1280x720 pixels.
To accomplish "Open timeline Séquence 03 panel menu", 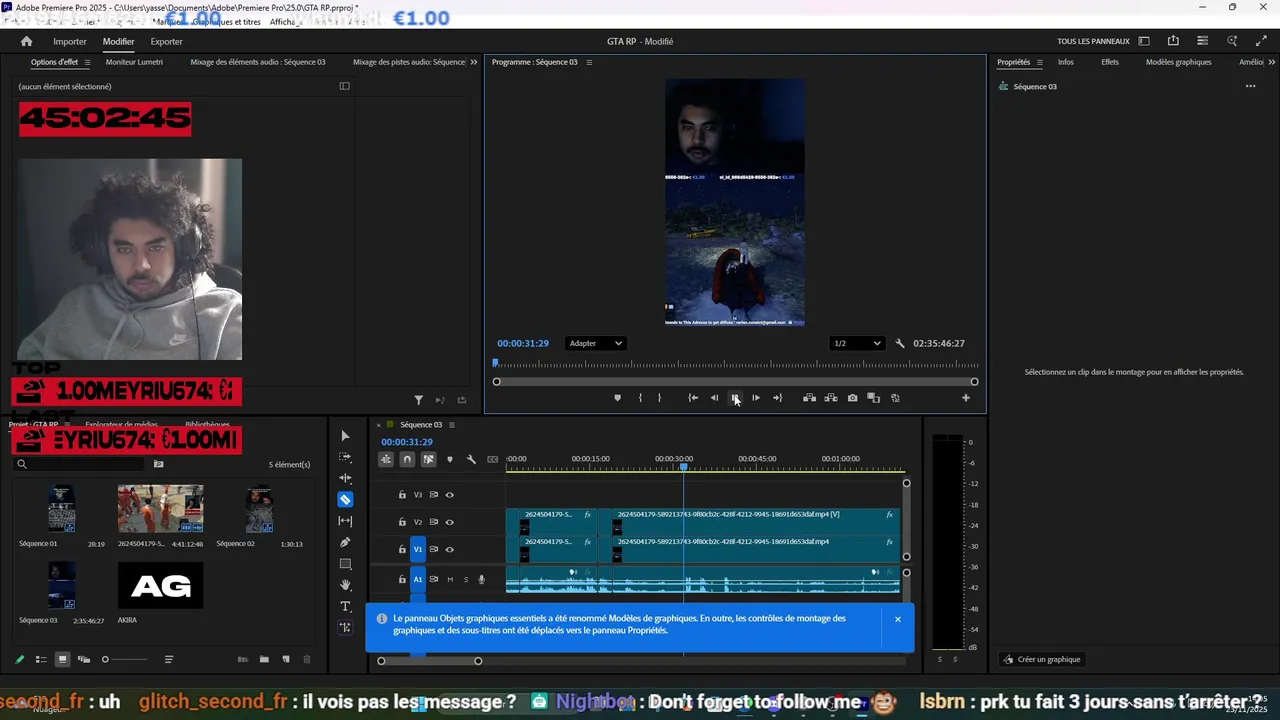I will (451, 425).
